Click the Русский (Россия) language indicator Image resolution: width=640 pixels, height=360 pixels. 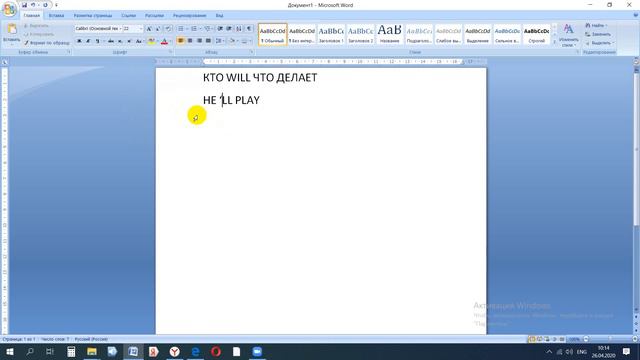click(91, 339)
